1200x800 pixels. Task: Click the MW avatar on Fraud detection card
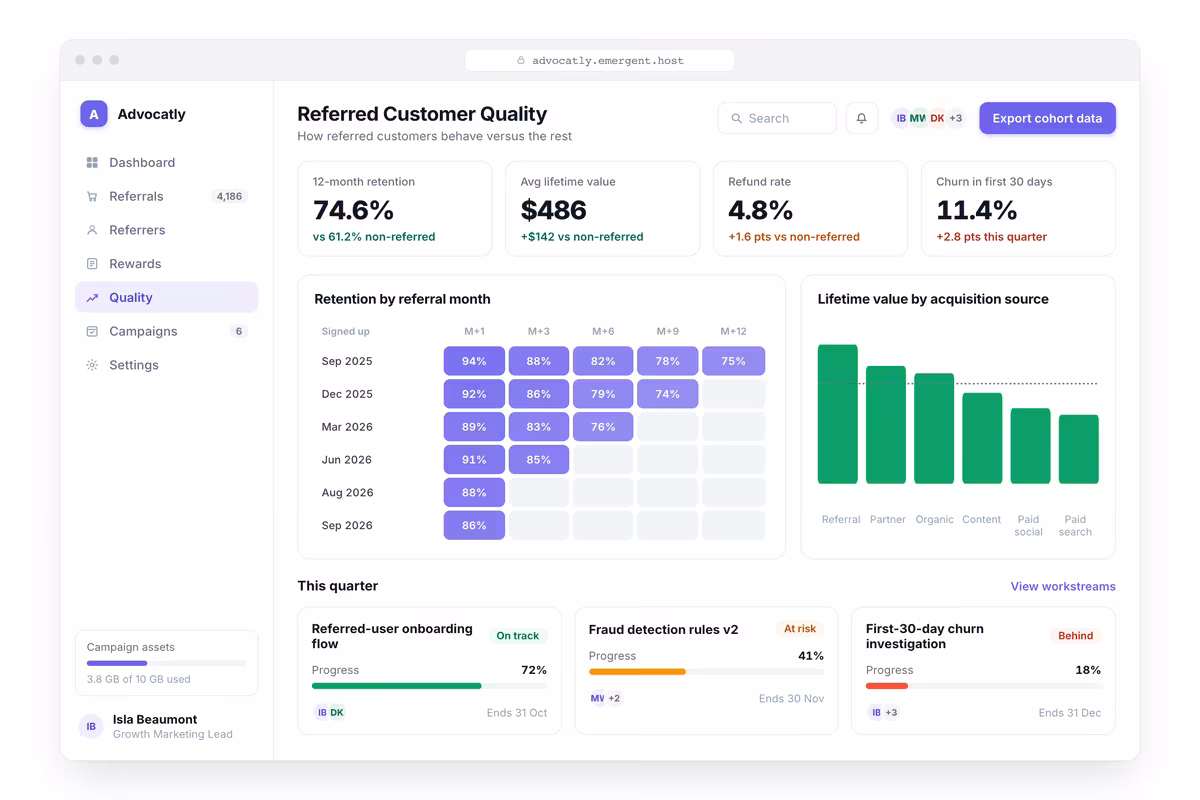597,698
